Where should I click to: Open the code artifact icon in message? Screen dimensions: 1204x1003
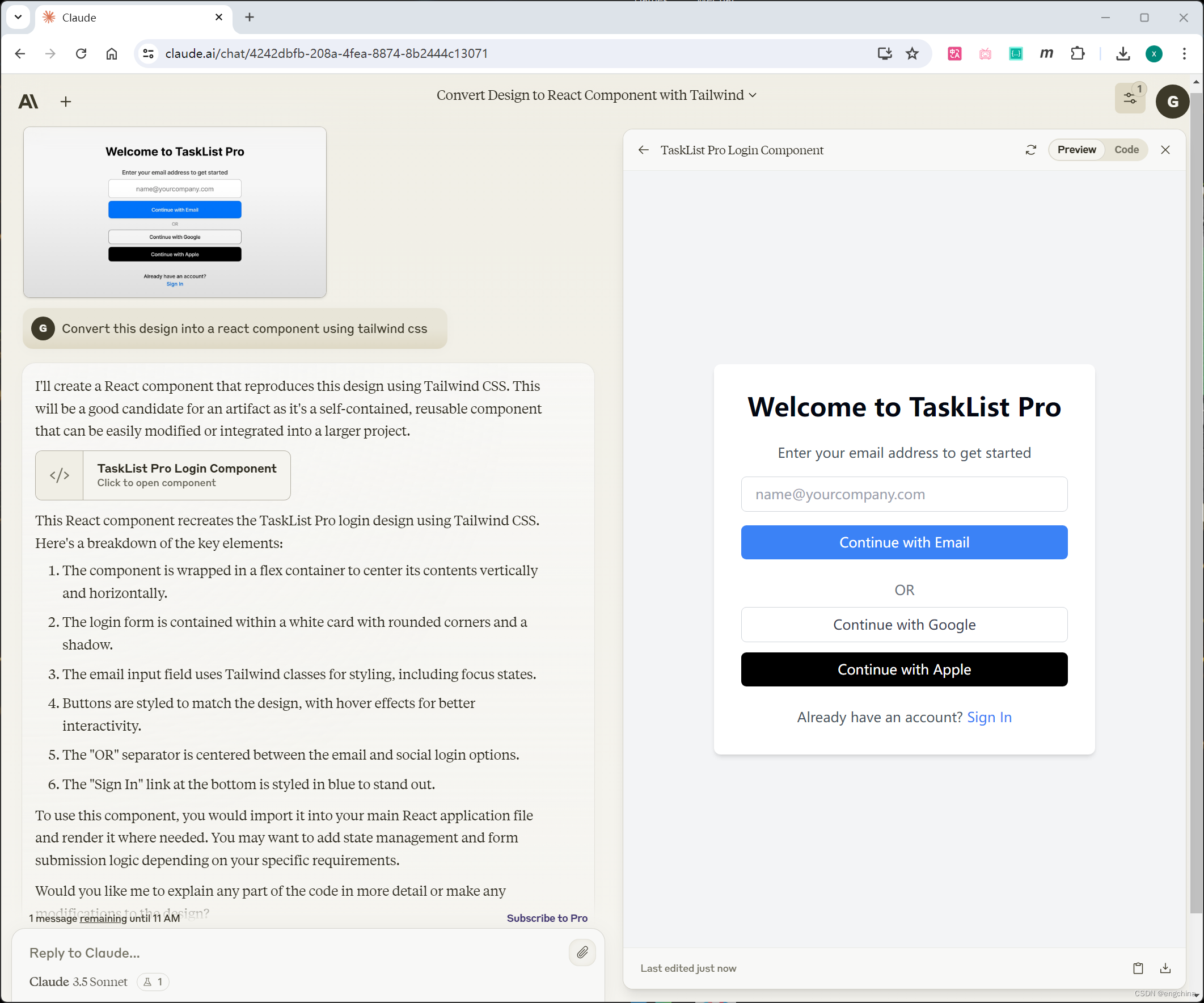pos(60,475)
